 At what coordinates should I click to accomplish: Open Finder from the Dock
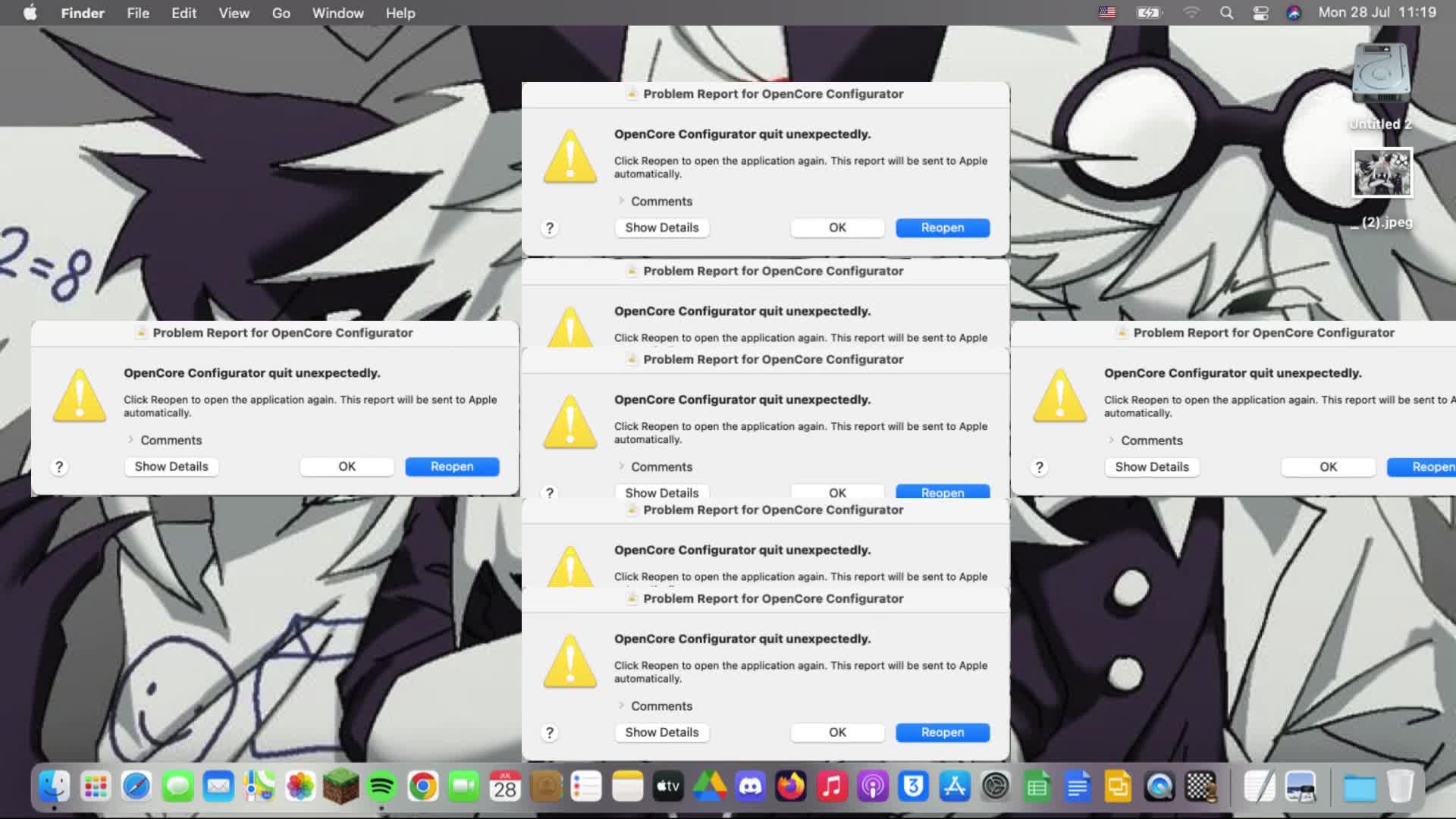pyautogui.click(x=55, y=786)
